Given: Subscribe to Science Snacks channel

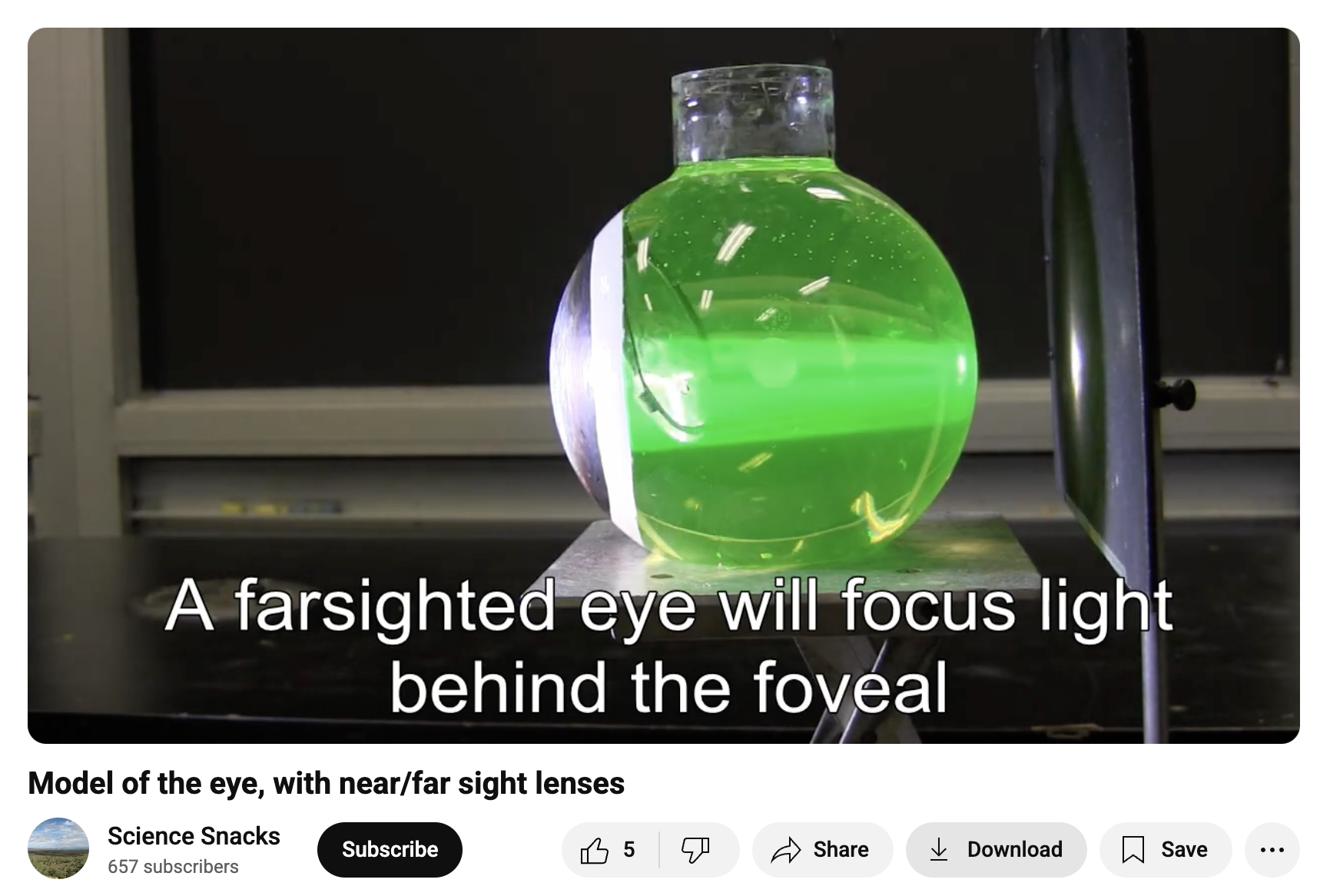Looking at the screenshot, I should [390, 850].
